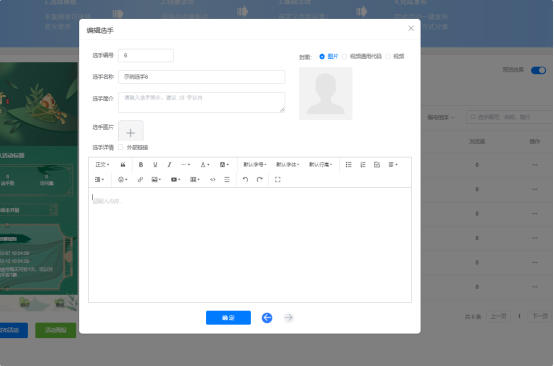The image size is (554, 366).
Task: Insert a code block via the code icon
Action: point(212,179)
